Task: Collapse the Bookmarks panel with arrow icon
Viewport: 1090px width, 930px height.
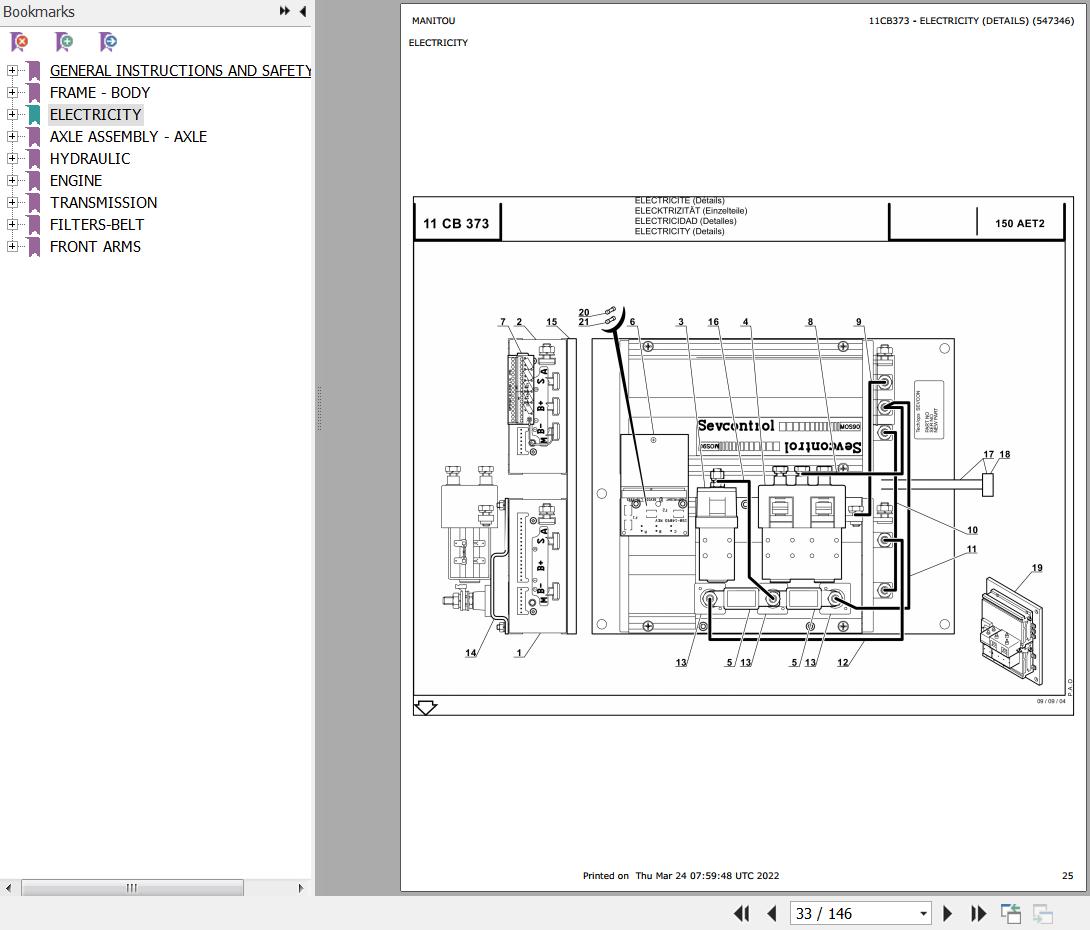Action: (x=302, y=11)
